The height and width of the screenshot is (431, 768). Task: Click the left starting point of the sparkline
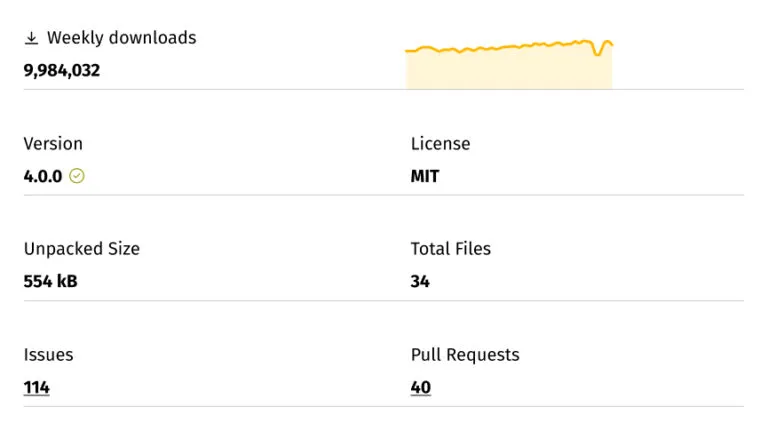pos(407,50)
